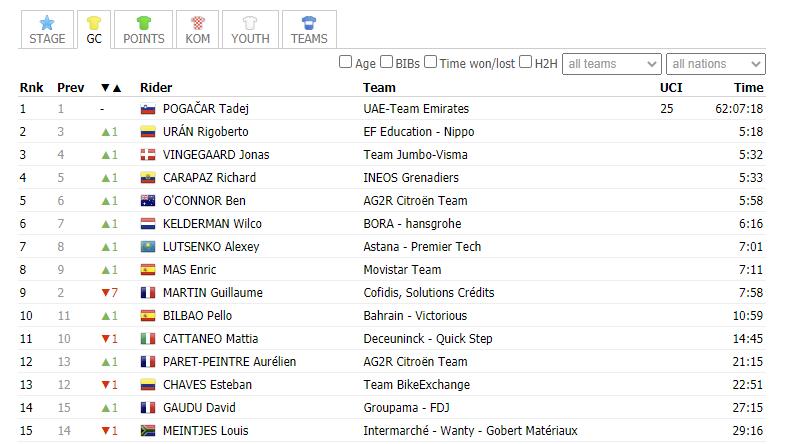Click the Spanish flag beside Mas
785x444 pixels.
click(148, 270)
